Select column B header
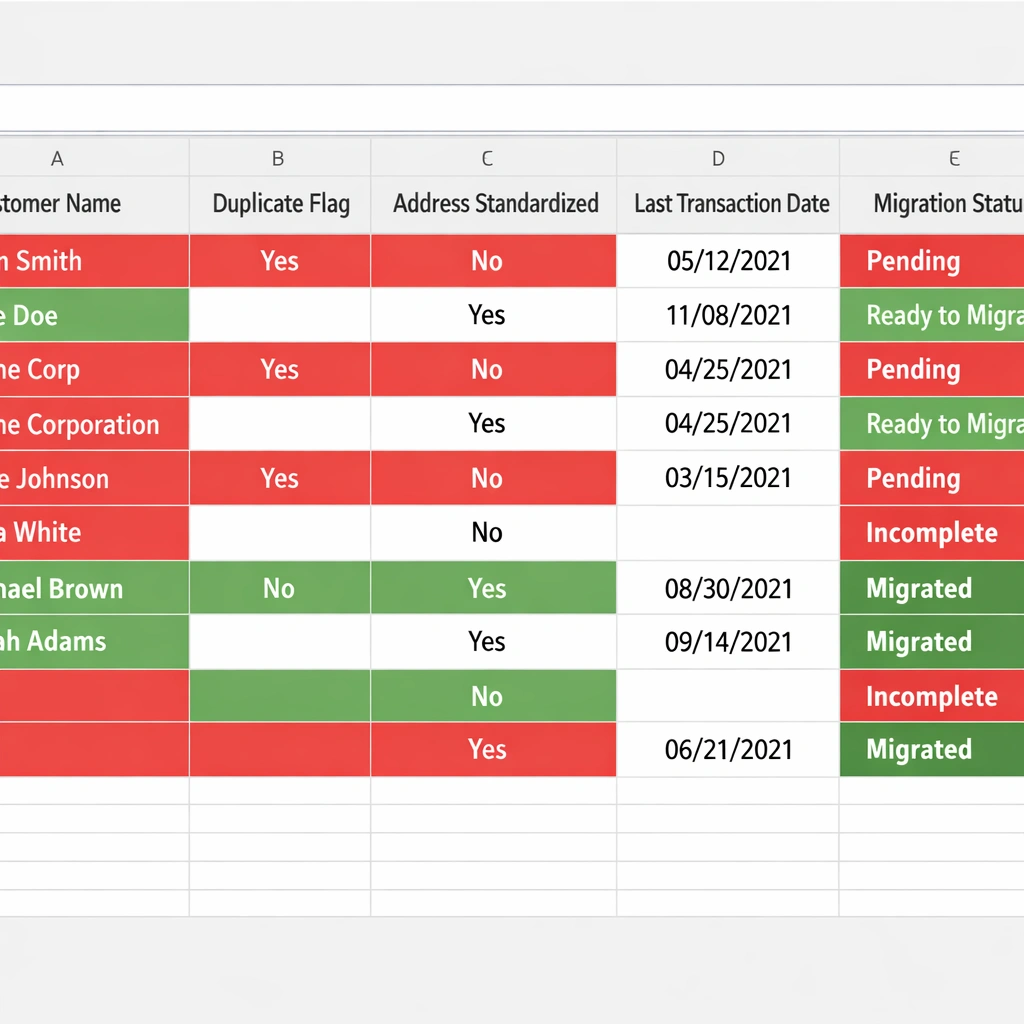The image size is (1024, 1024). 279,158
